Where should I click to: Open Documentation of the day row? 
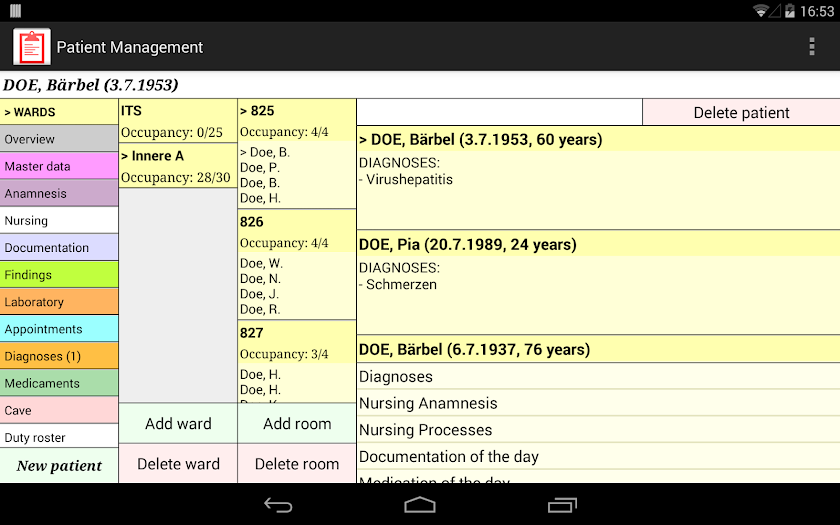(598, 457)
